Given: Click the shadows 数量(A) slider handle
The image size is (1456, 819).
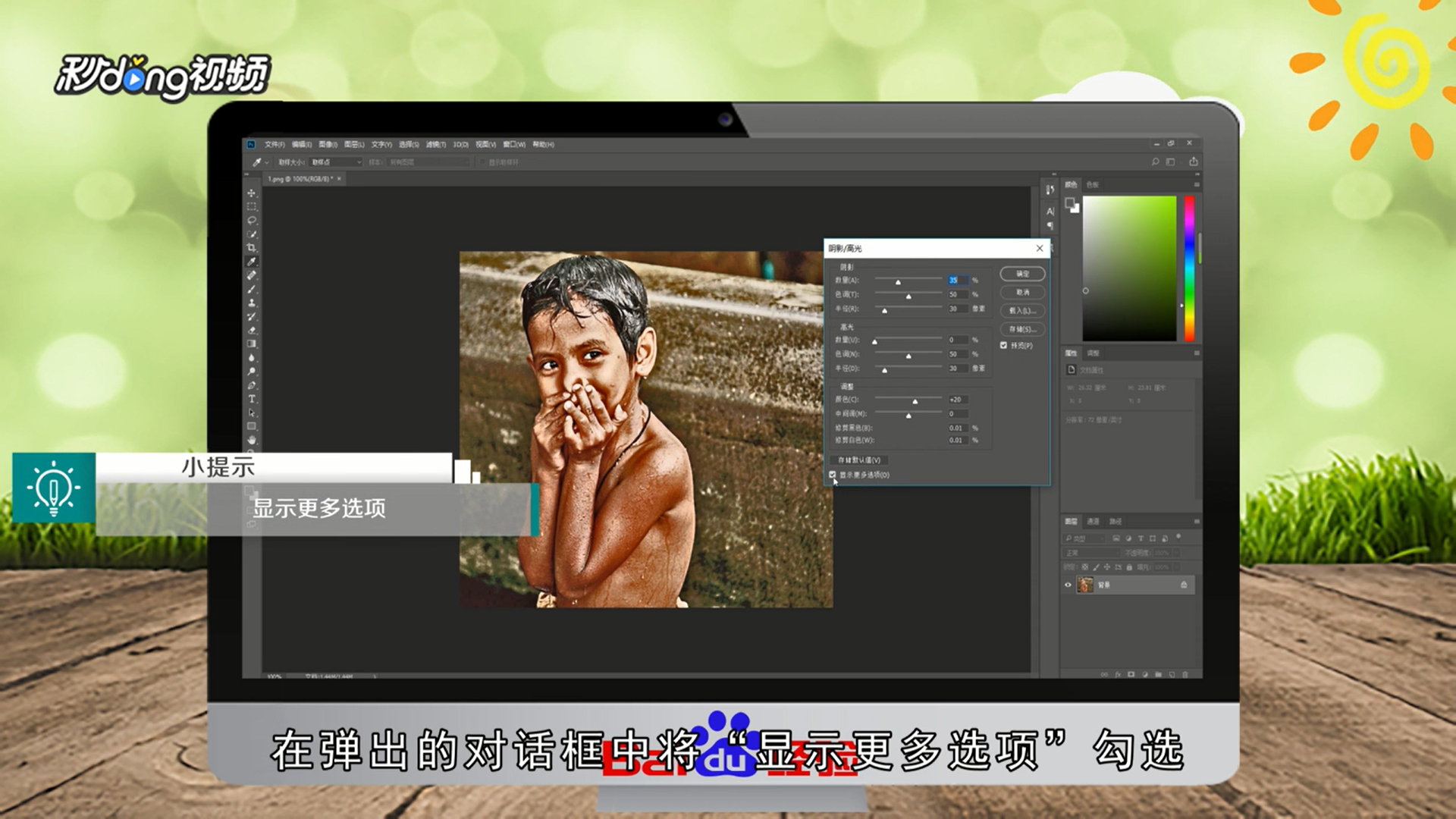Looking at the screenshot, I should [898, 282].
